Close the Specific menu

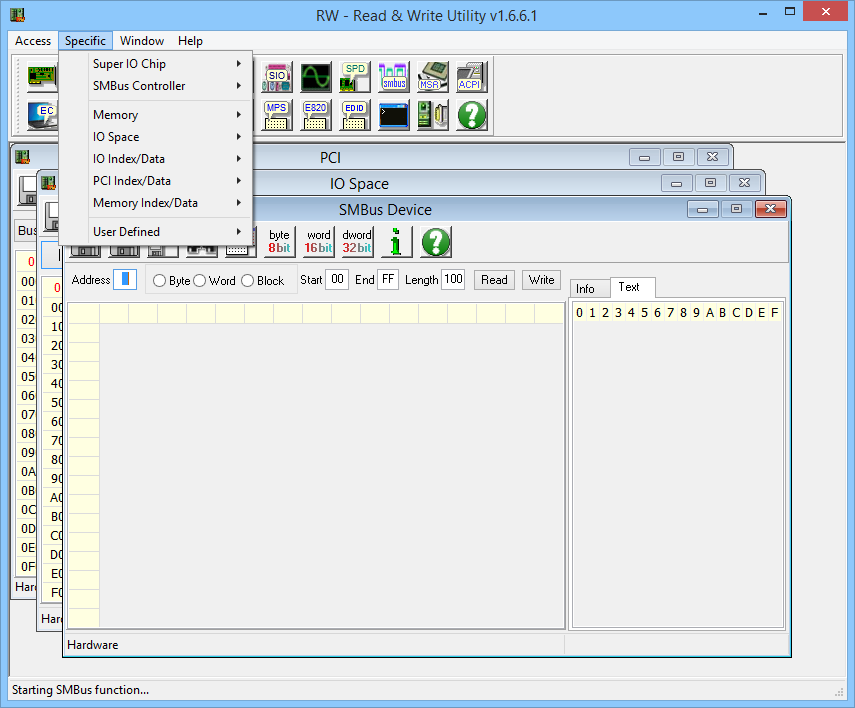coord(85,41)
